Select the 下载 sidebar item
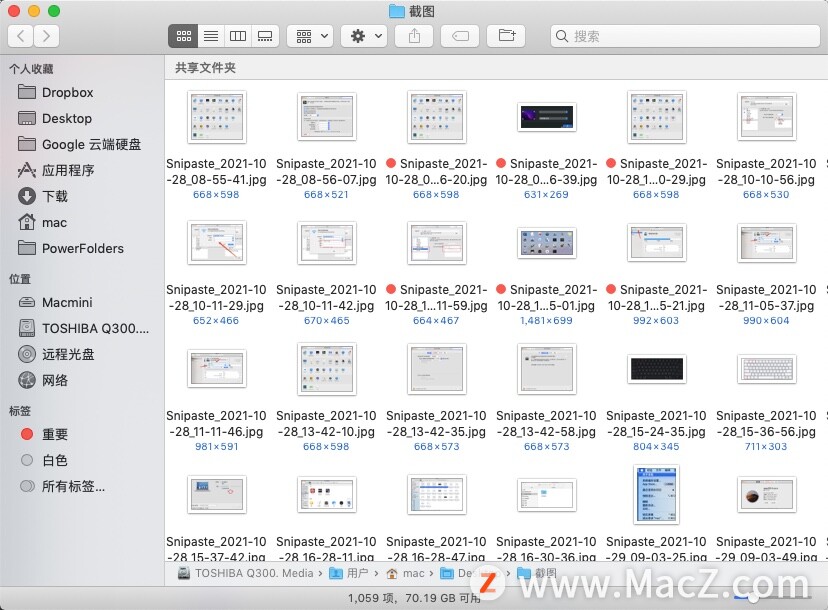This screenshot has height=610, width=828. point(55,196)
